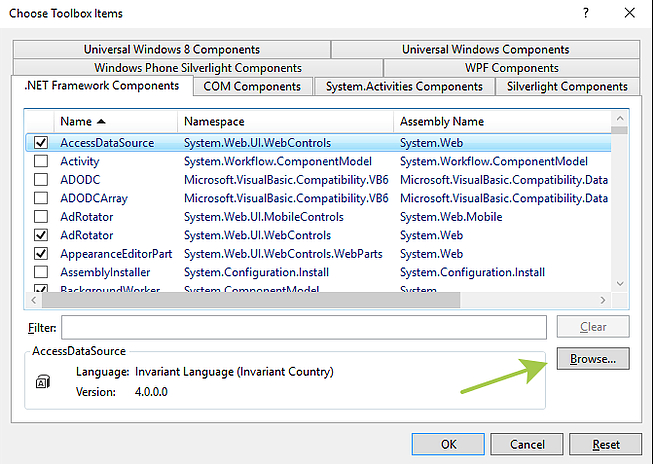Select the AppearanceEditorPart row name

pyautogui.click(x=116, y=254)
